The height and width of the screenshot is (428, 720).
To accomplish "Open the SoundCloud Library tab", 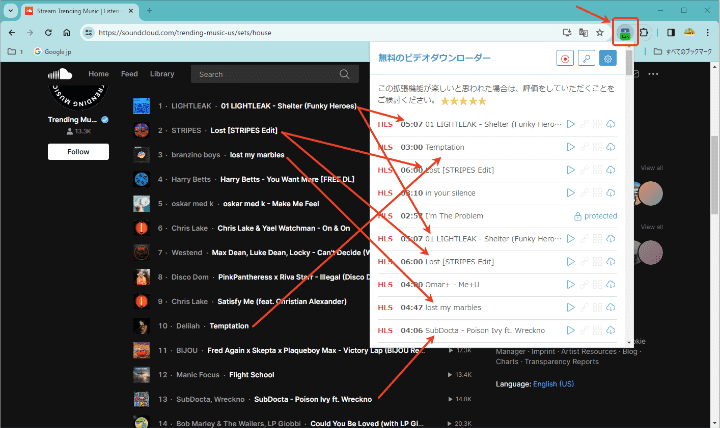I will [162, 74].
